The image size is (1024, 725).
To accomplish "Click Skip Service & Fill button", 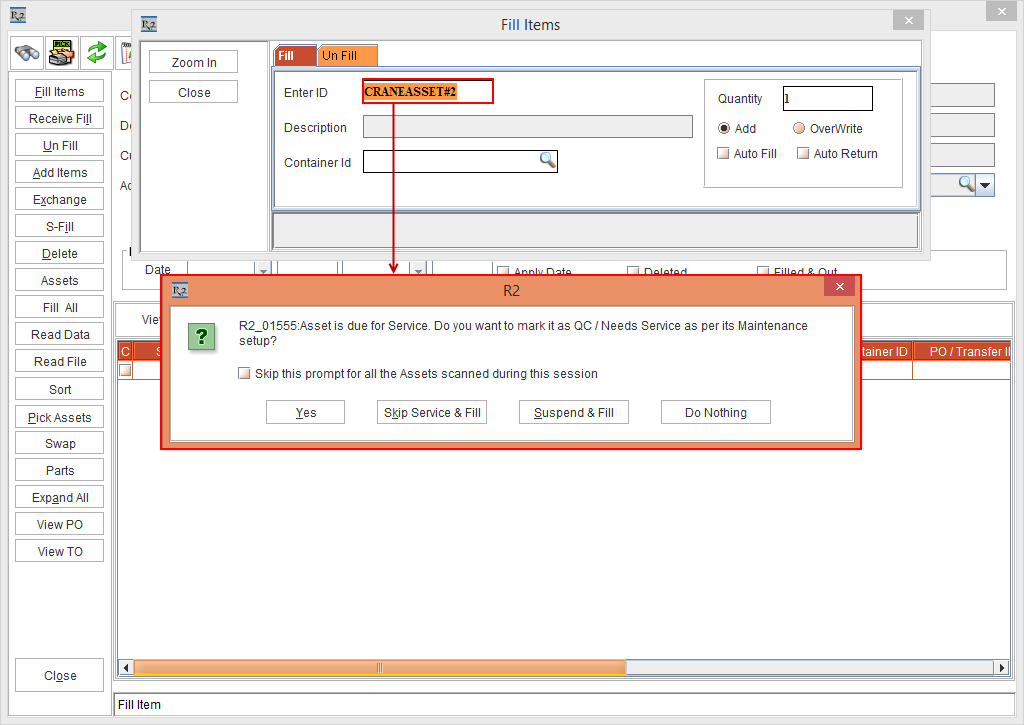I will click(432, 412).
